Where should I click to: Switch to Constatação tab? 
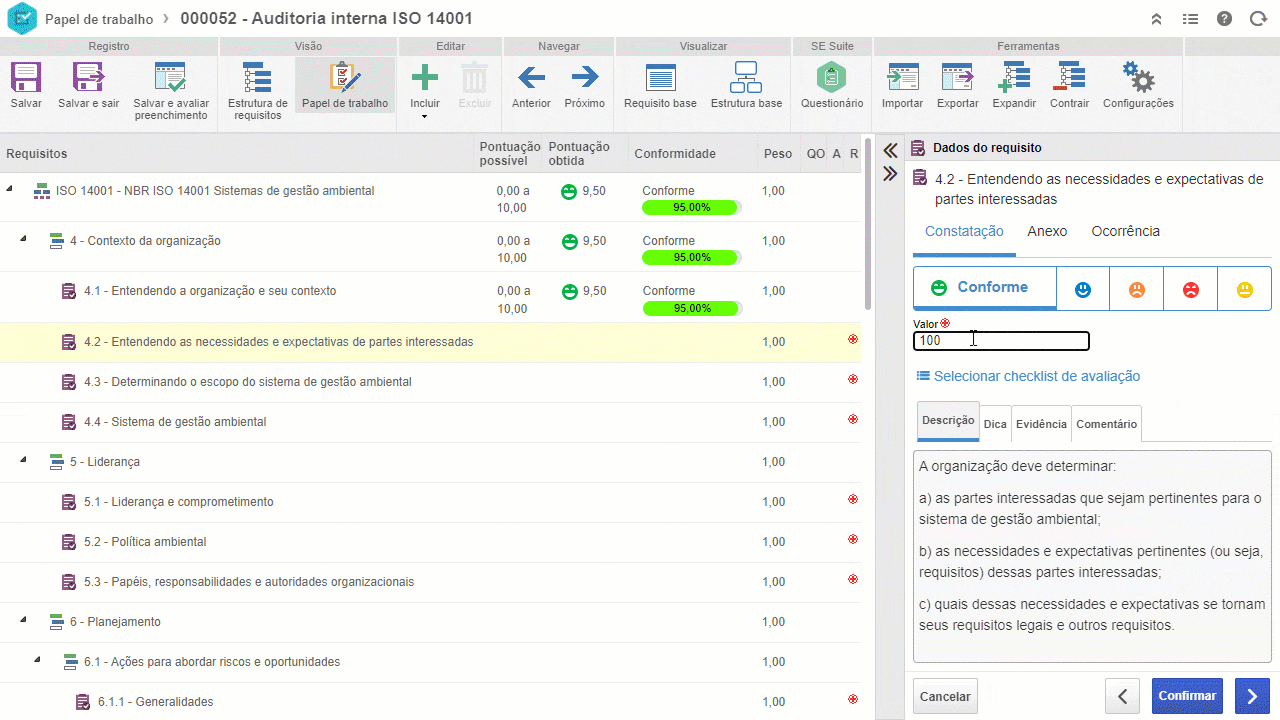coord(964,232)
